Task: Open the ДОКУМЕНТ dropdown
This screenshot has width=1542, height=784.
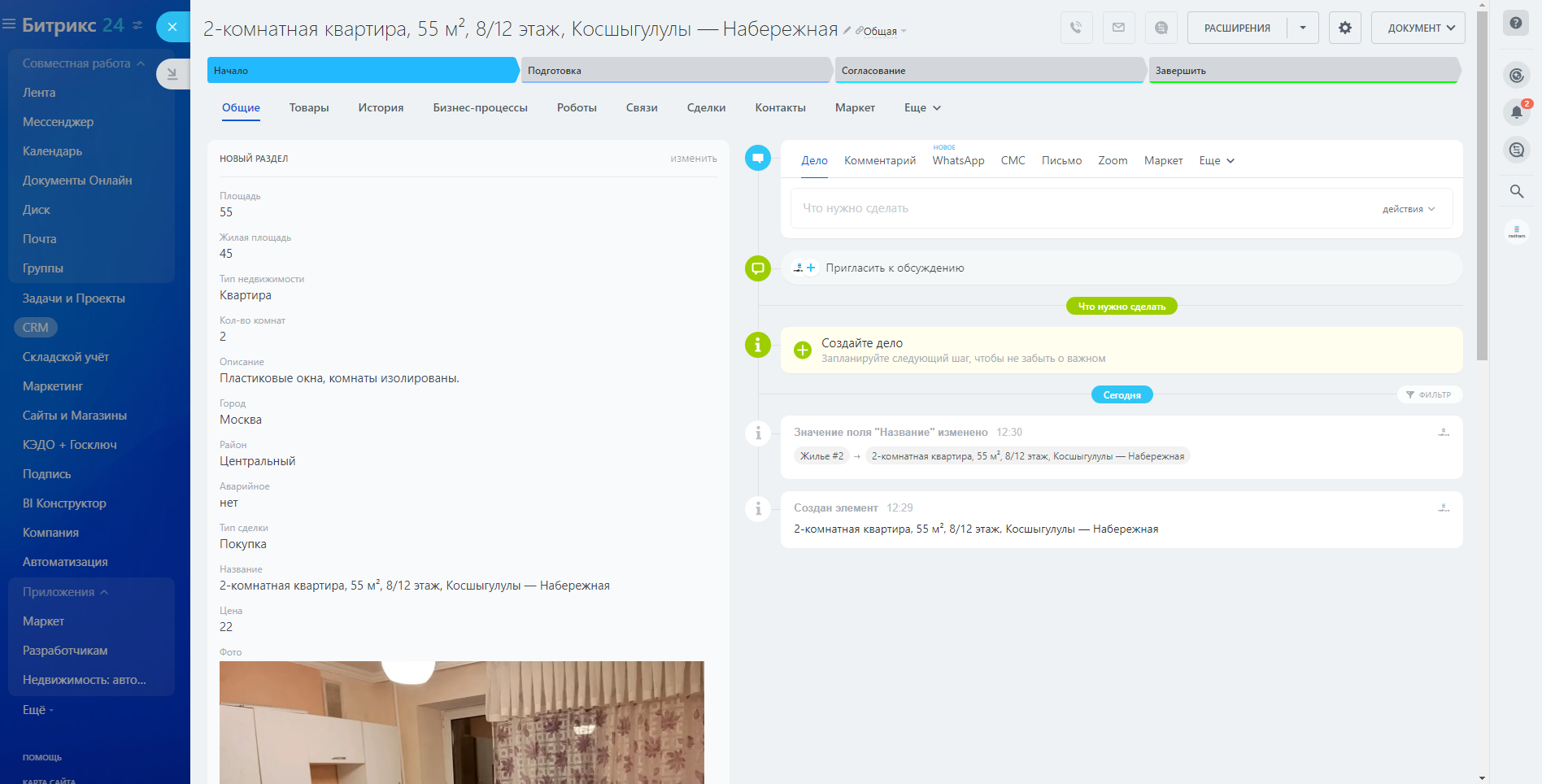Action: (x=1418, y=28)
